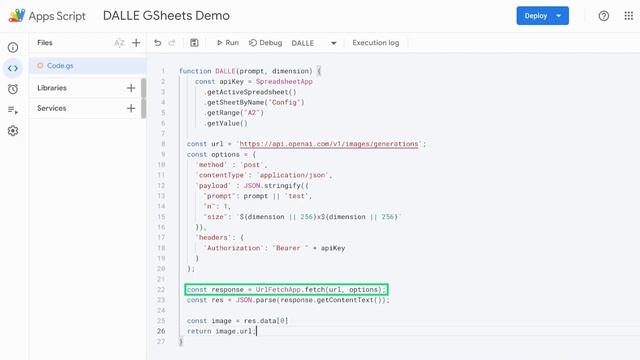Image resolution: width=640 pixels, height=360 pixels.
Task: Click the 'method': 'post' line
Action: (x=231, y=165)
